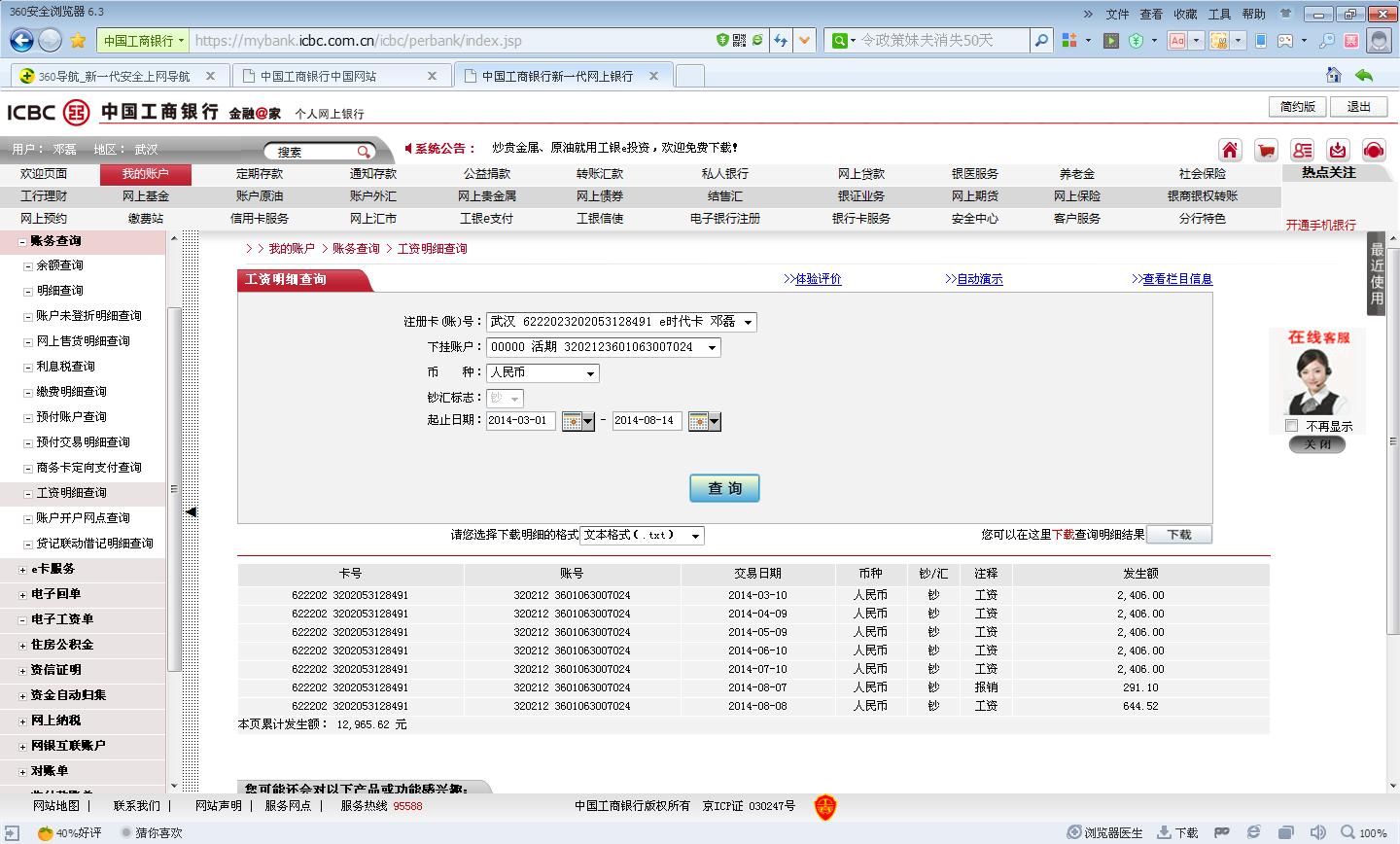Click the 查询 query button
1400x844 pixels.
coord(724,488)
